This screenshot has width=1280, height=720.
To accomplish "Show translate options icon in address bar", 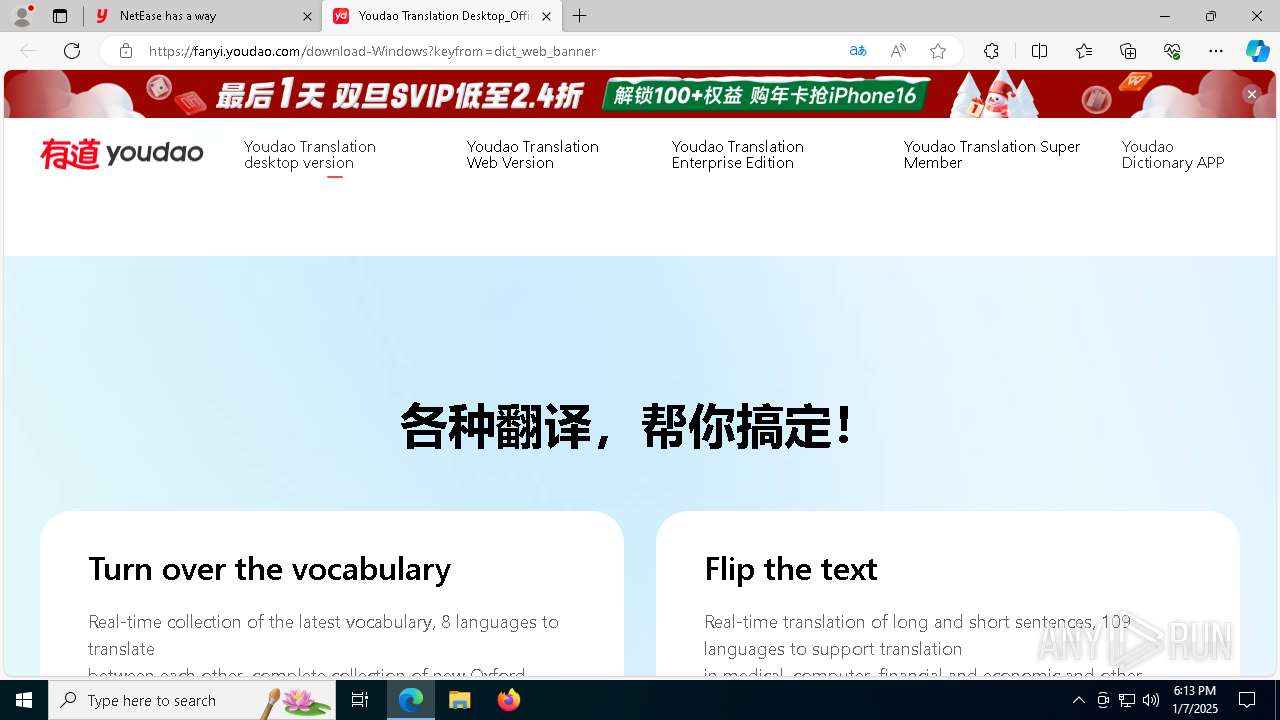I will (x=858, y=51).
